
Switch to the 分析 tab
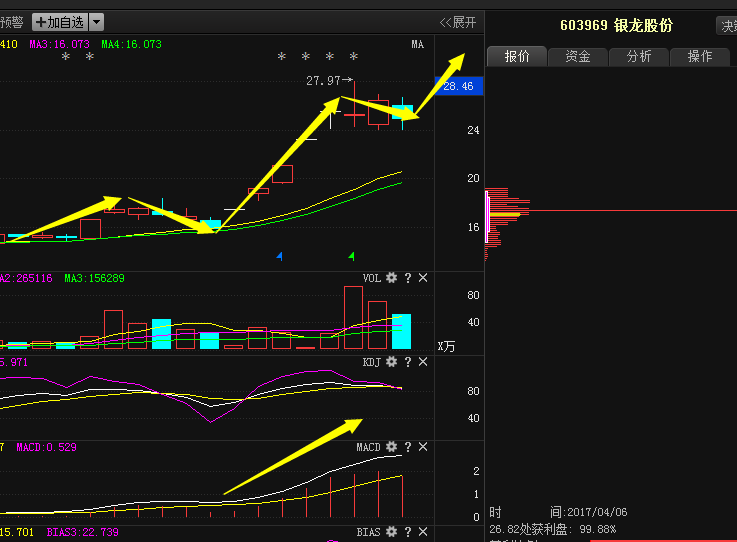pos(639,56)
